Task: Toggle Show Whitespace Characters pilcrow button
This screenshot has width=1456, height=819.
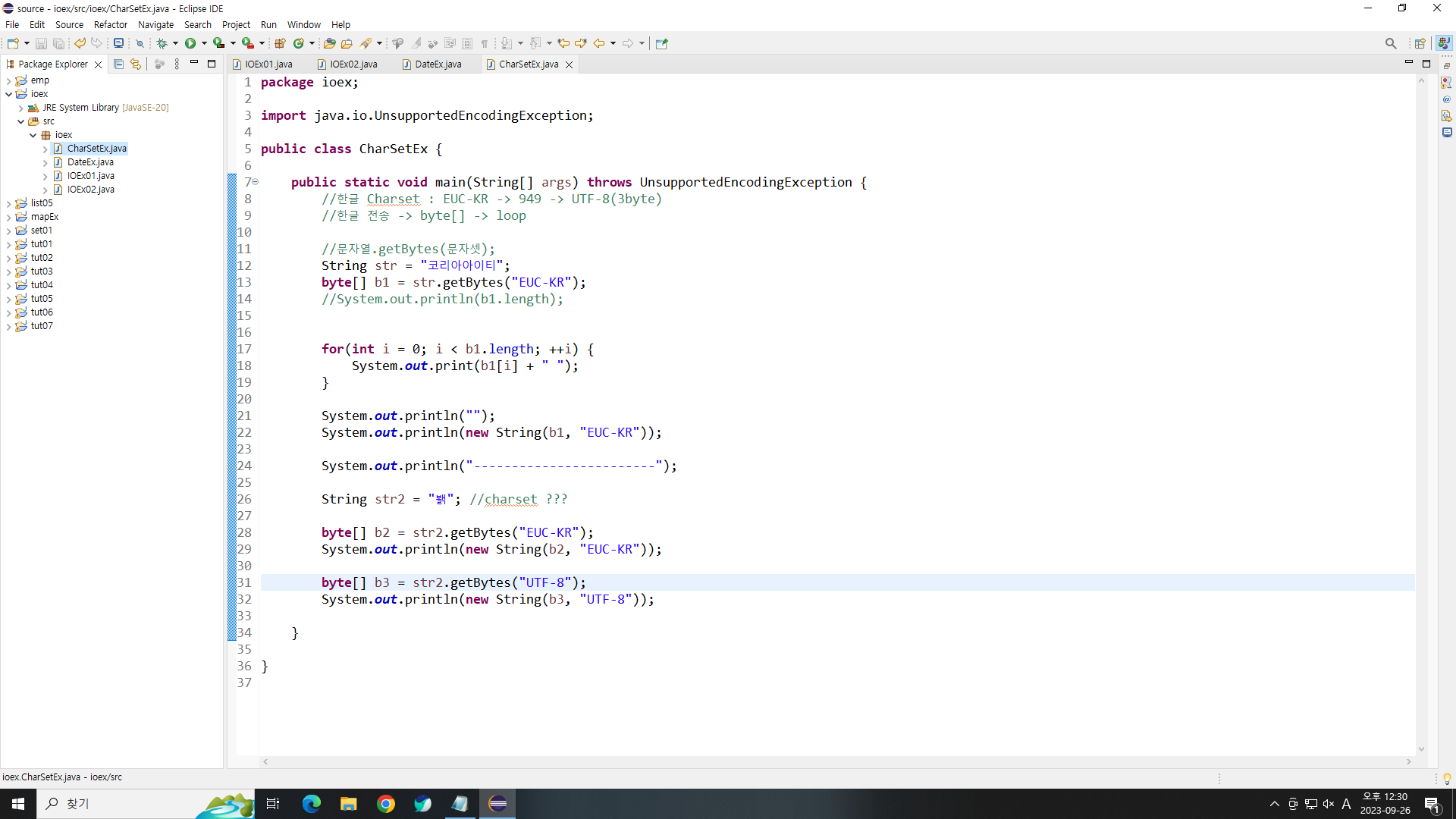Action: click(485, 43)
